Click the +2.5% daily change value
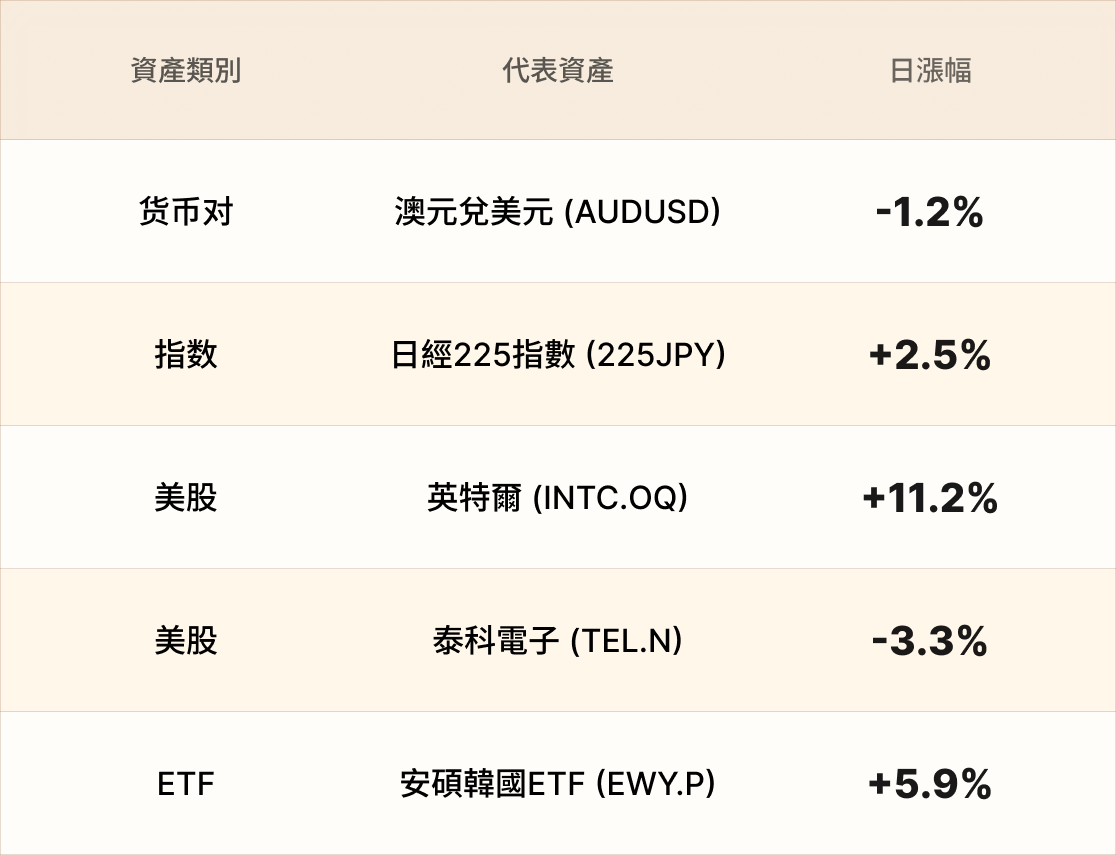The height and width of the screenshot is (855, 1116). (x=930, y=355)
